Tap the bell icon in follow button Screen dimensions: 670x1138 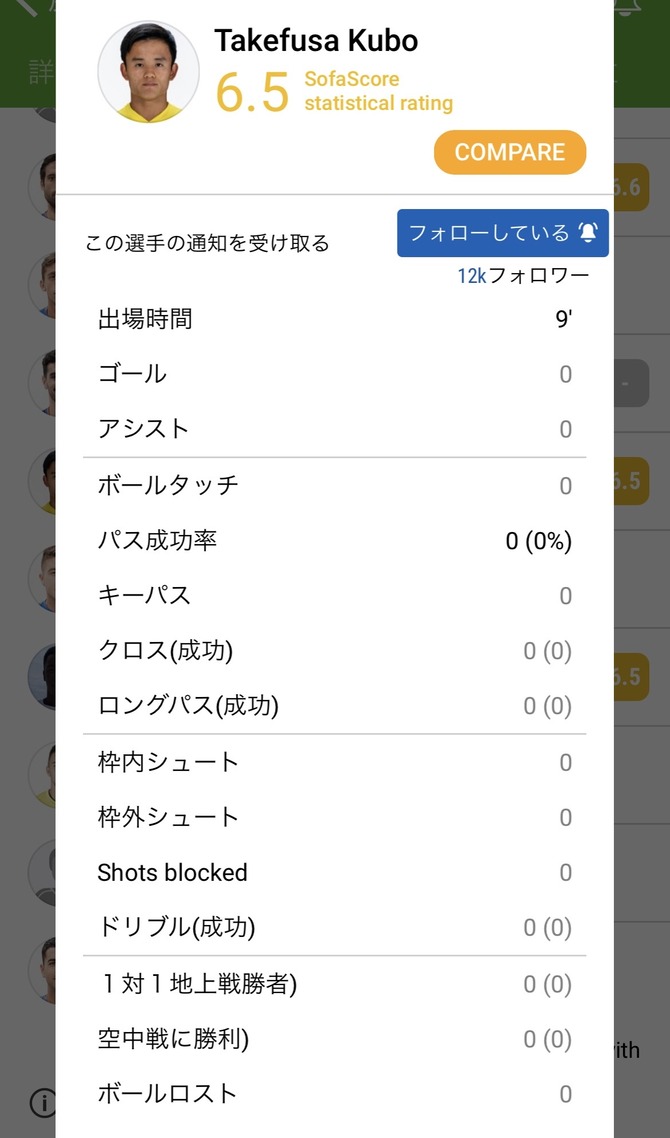point(587,232)
